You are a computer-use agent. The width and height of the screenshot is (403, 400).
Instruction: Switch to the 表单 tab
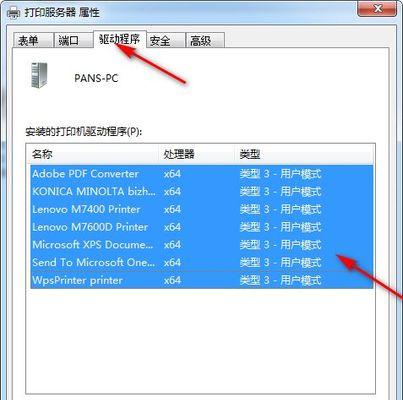33,41
